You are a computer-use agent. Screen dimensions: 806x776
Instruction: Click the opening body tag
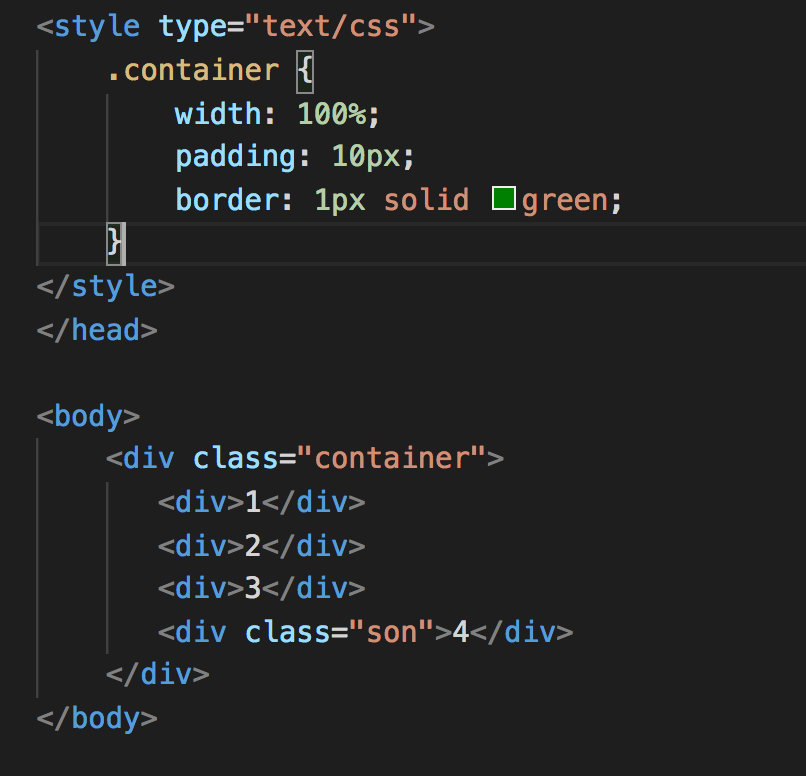coord(88,416)
